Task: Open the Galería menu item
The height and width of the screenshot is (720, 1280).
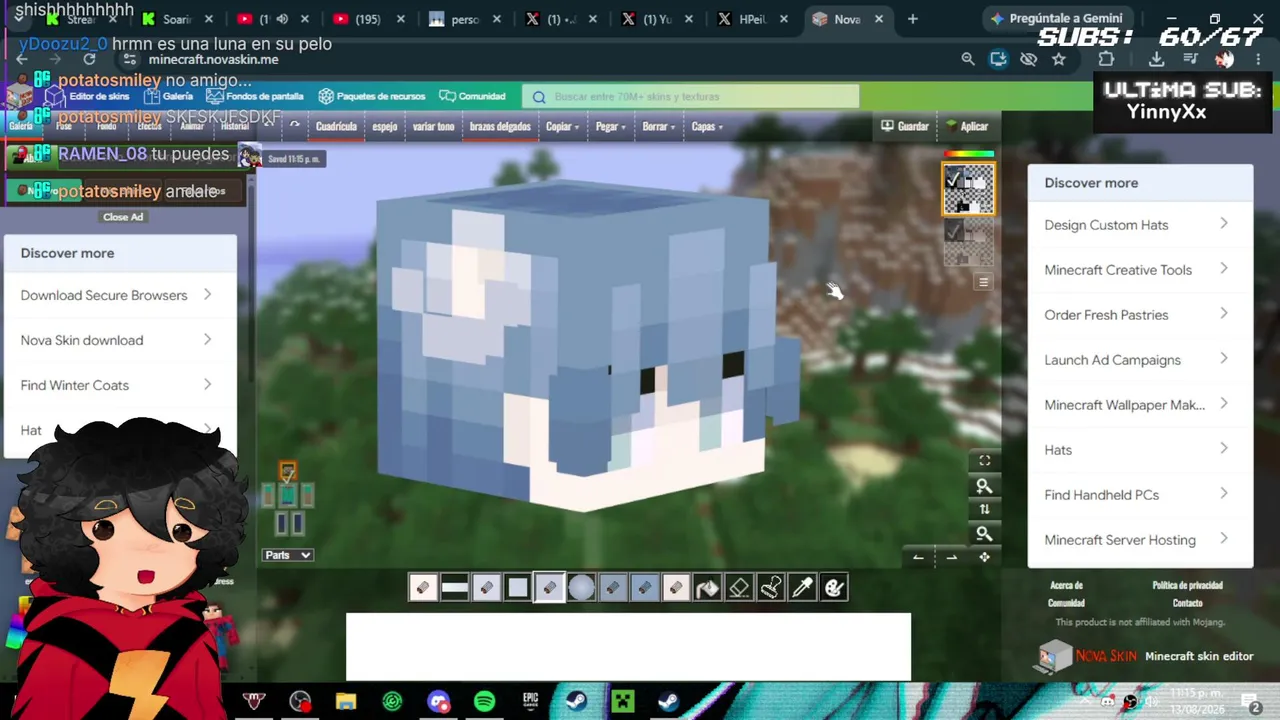Action: [x=168, y=97]
